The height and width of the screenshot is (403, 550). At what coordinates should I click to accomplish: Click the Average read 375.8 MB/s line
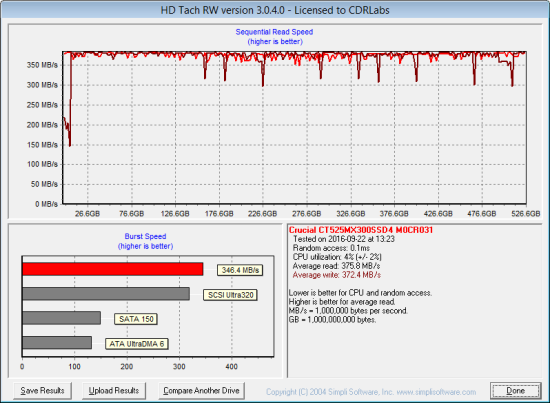click(336, 266)
